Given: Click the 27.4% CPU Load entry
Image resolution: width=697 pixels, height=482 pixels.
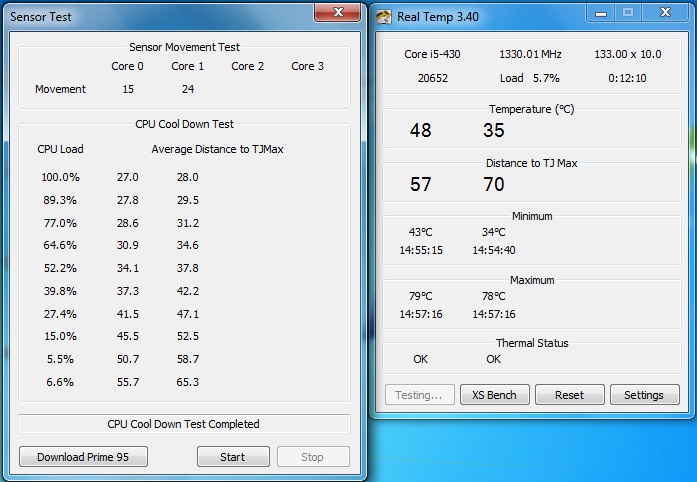Looking at the screenshot, I should 60,314.
